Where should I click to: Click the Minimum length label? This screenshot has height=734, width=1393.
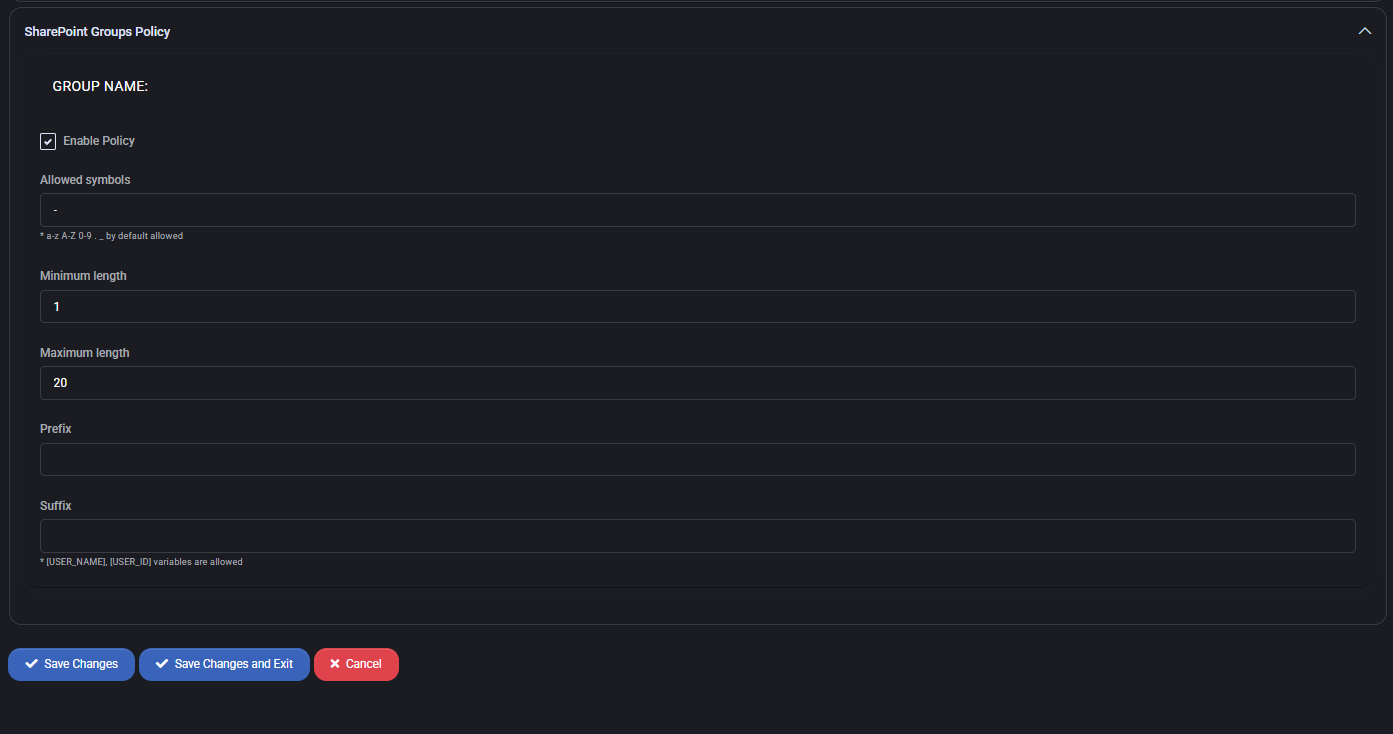click(83, 276)
